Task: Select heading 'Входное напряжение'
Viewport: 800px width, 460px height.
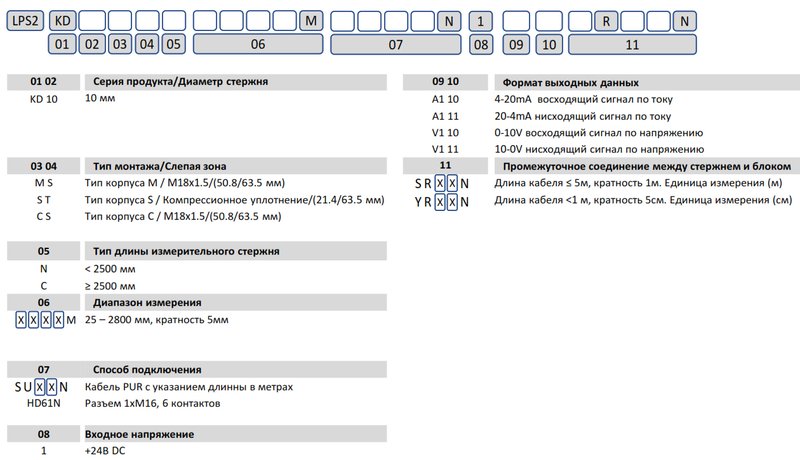Action: click(x=139, y=435)
